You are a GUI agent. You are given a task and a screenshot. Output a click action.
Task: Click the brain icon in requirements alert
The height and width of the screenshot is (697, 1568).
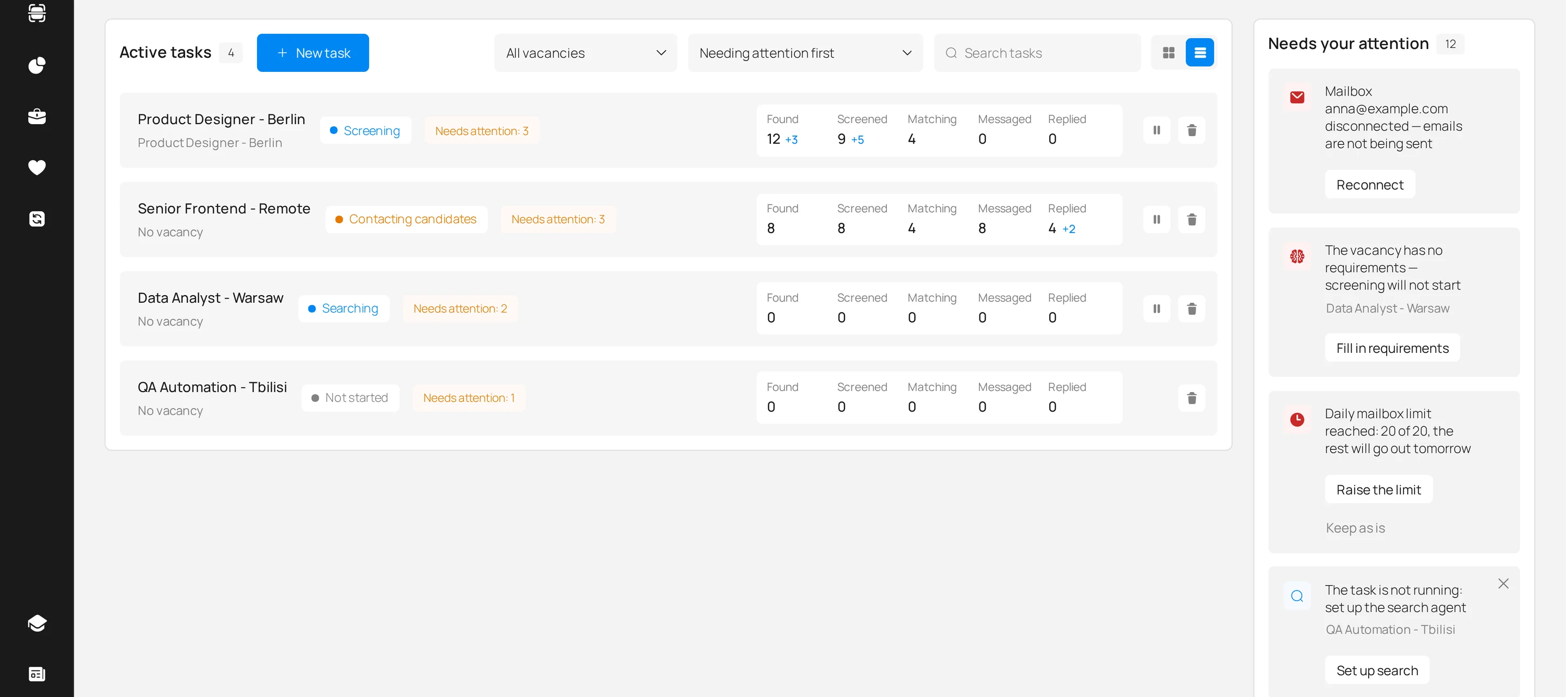pos(1296,256)
